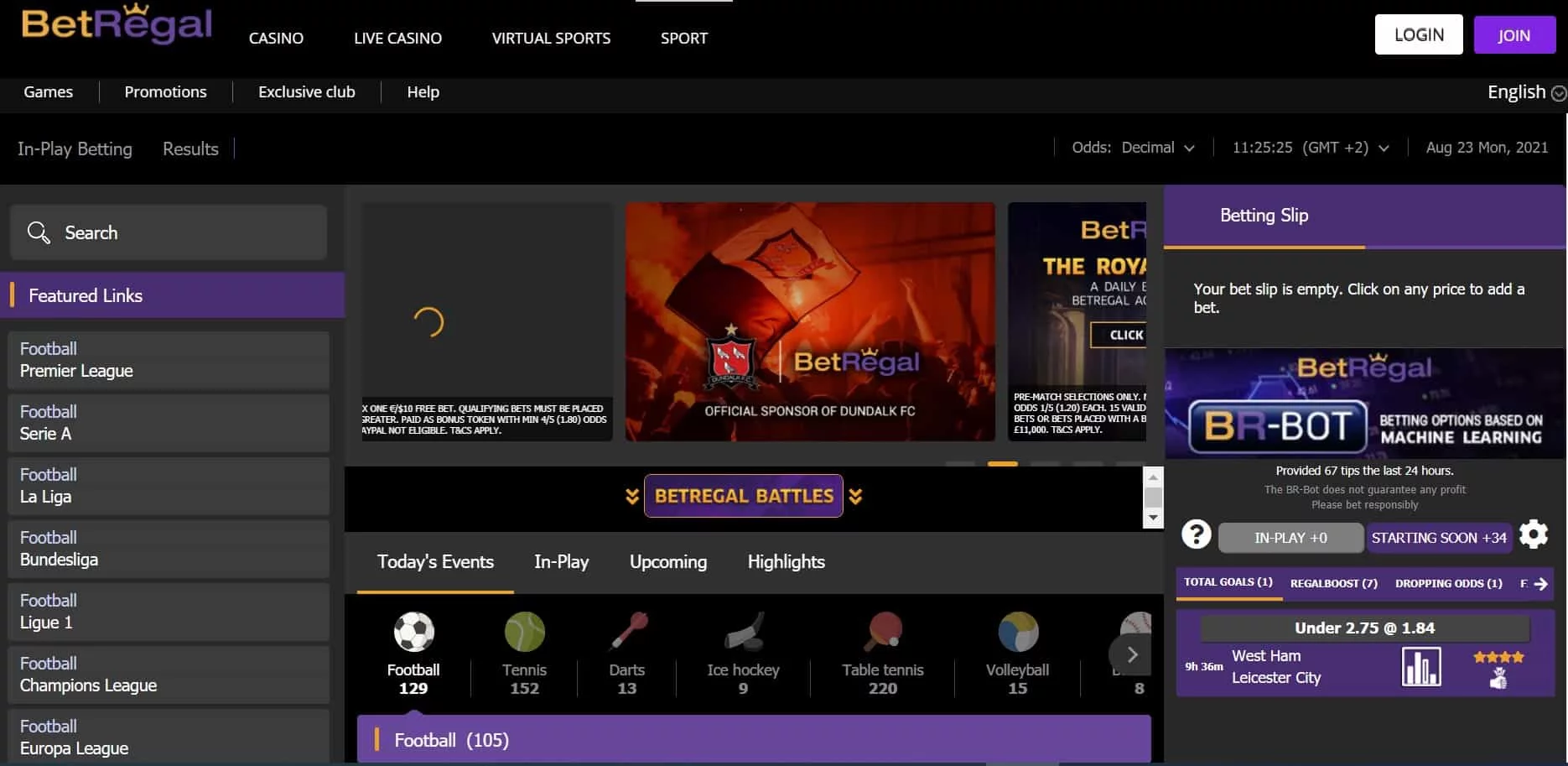This screenshot has width=1568, height=766.
Task: Click the bot icon under stars
Action: pos(1498,679)
